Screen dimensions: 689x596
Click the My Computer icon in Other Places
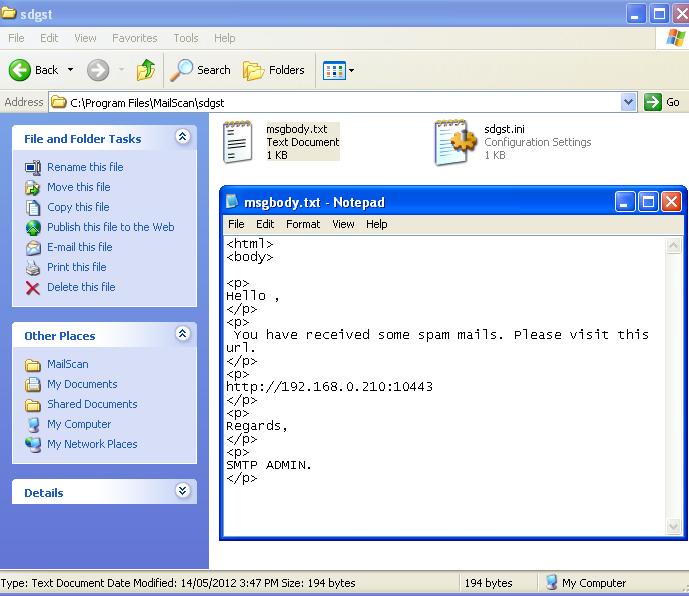[33, 425]
